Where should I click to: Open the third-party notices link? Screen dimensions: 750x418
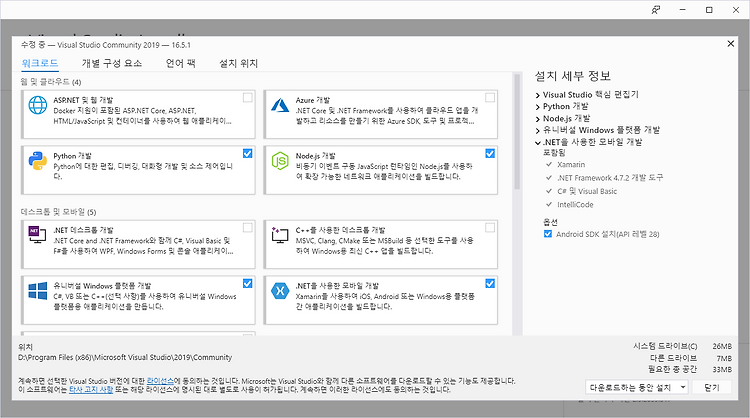click(x=91, y=390)
